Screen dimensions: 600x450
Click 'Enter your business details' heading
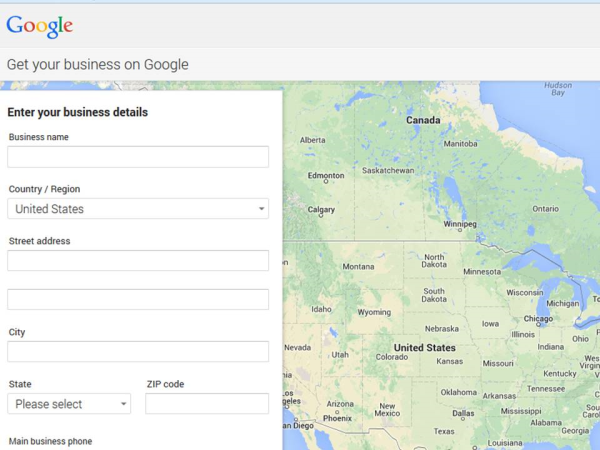click(x=78, y=112)
